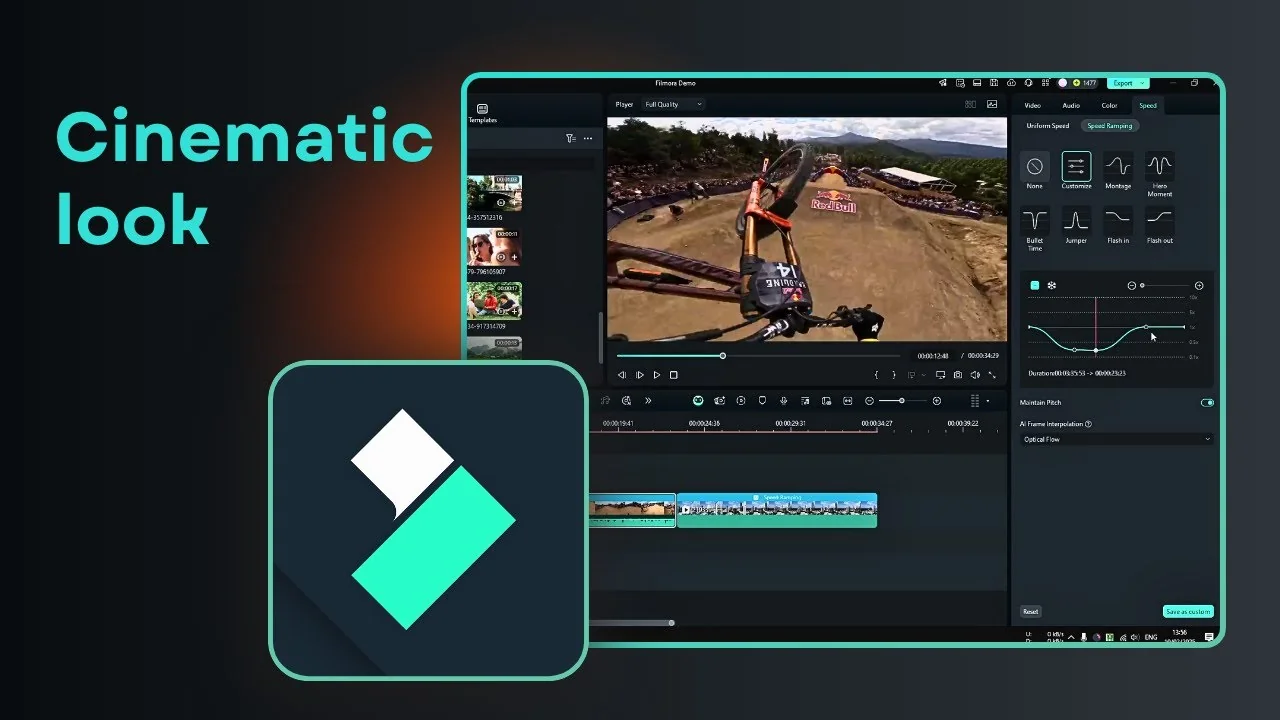Screen dimensions: 1280x720
Task: Open the voiceover recording microphone tool
Action: coord(782,400)
